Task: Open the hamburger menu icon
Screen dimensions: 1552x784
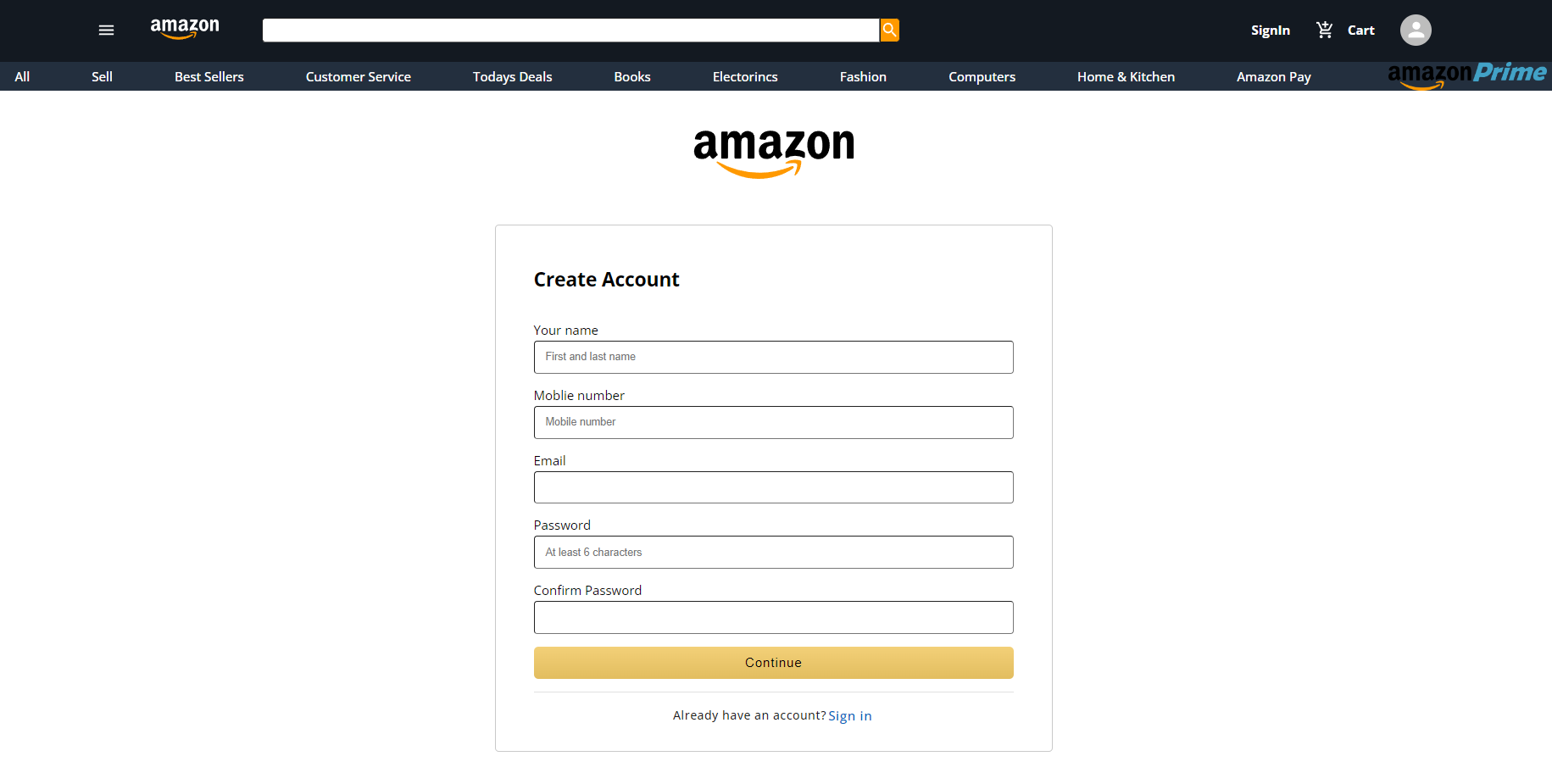Action: pos(106,31)
